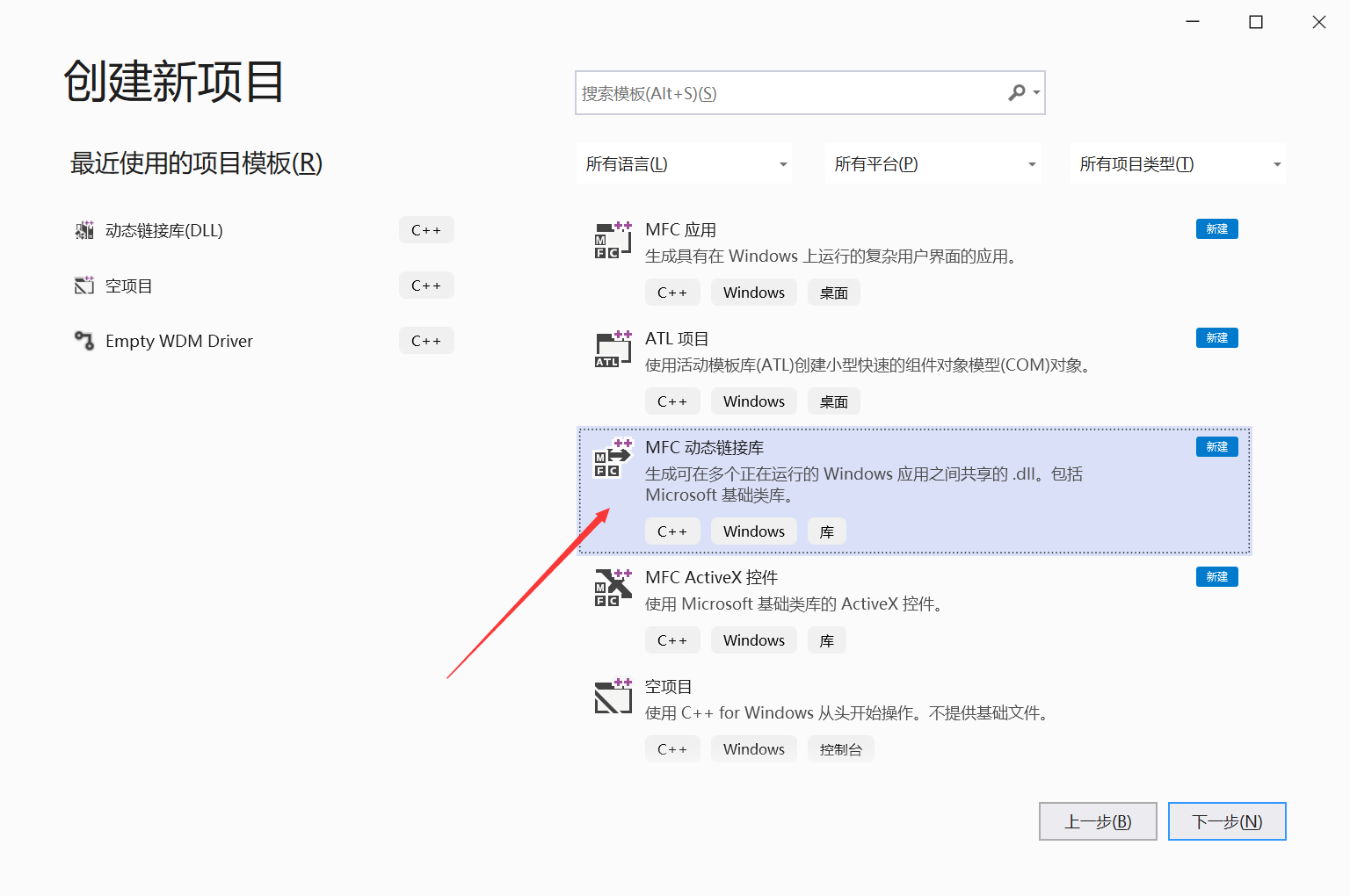Select the MFC 应用 template title
This screenshot has height=896, width=1350.
(x=680, y=230)
